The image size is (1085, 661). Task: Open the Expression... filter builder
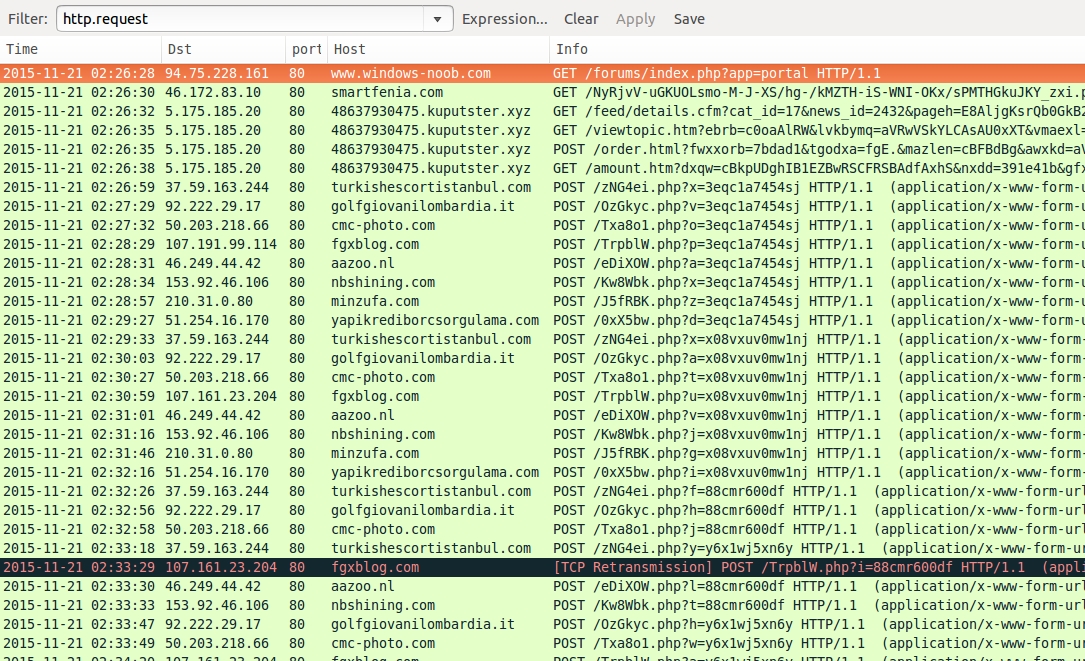click(504, 19)
